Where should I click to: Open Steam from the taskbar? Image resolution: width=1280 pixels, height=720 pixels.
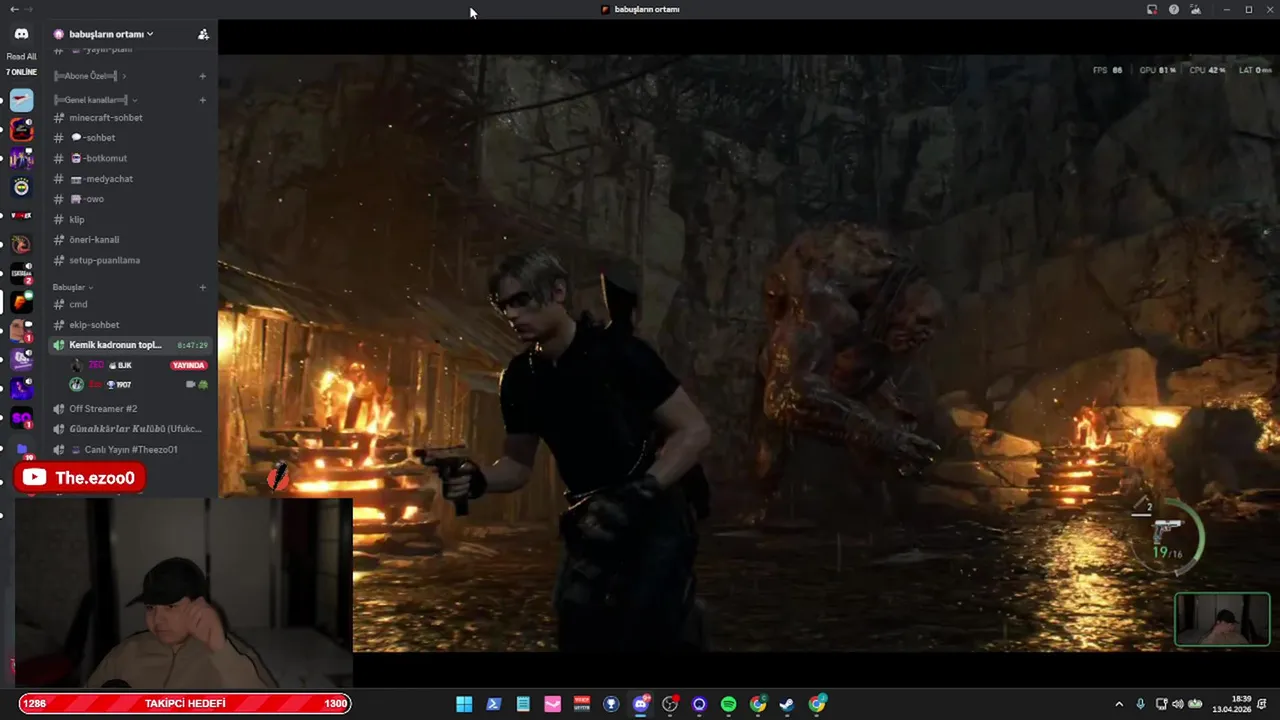pyautogui.click(x=788, y=704)
